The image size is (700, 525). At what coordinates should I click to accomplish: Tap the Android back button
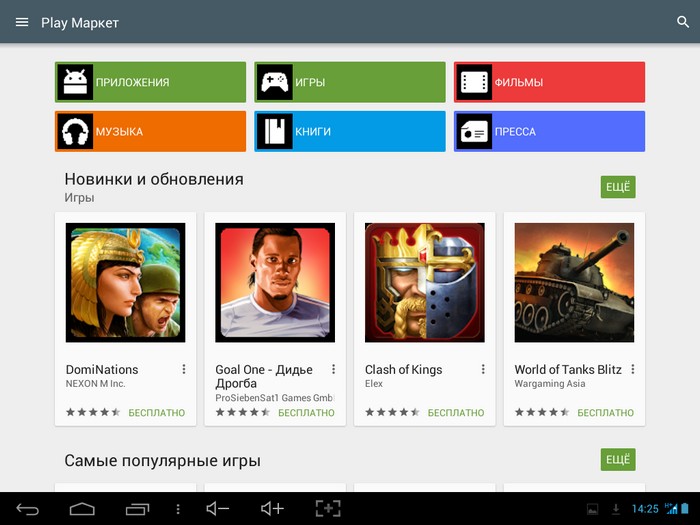pyautogui.click(x=28, y=508)
